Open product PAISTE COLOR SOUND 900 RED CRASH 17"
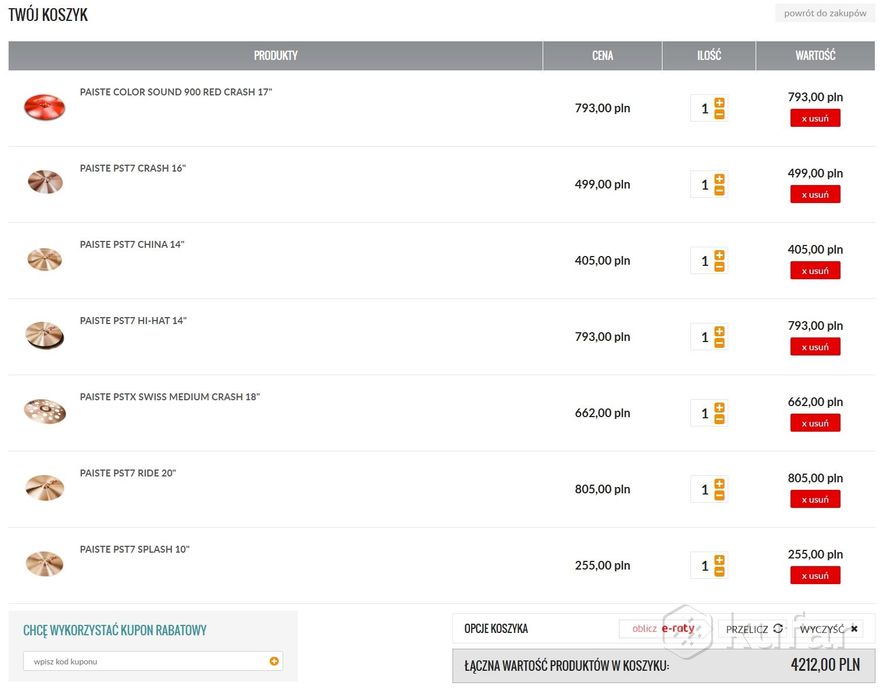This screenshot has width=884, height=690. 176,92
